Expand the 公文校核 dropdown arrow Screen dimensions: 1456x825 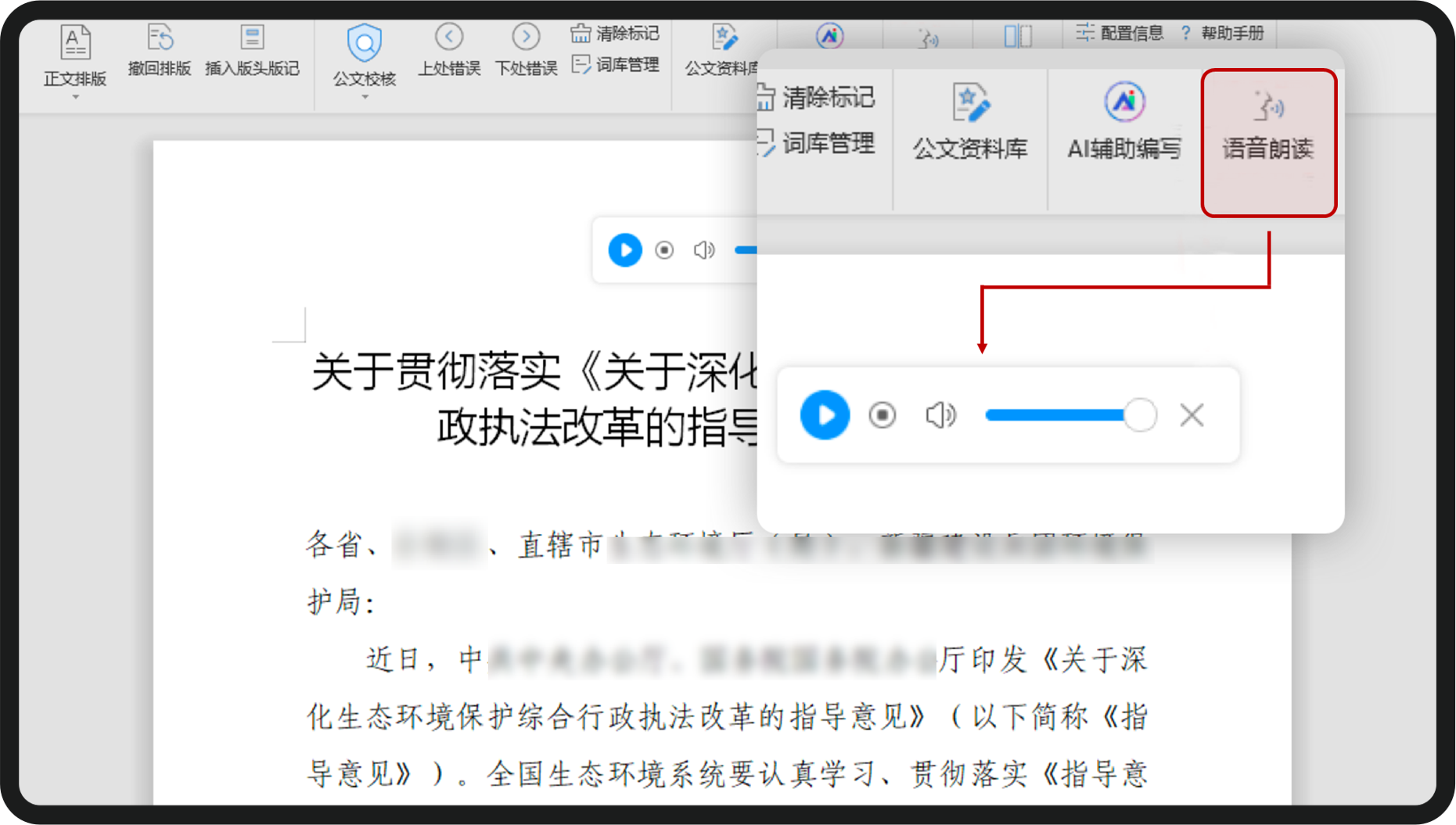point(365,97)
